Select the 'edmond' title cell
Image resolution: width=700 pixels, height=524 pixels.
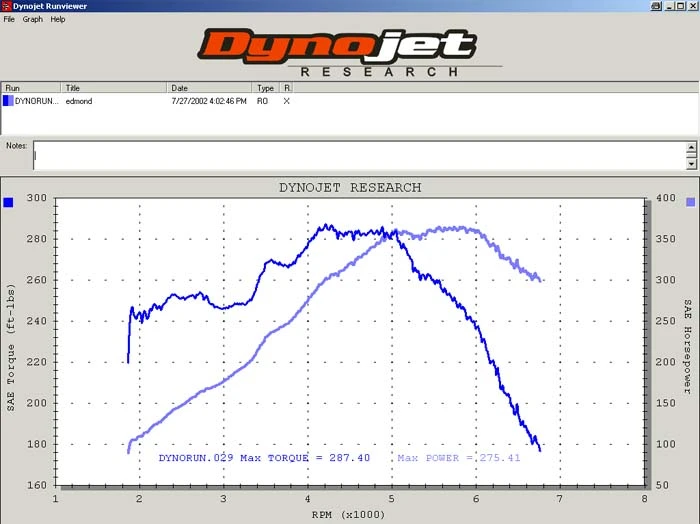(x=79, y=101)
